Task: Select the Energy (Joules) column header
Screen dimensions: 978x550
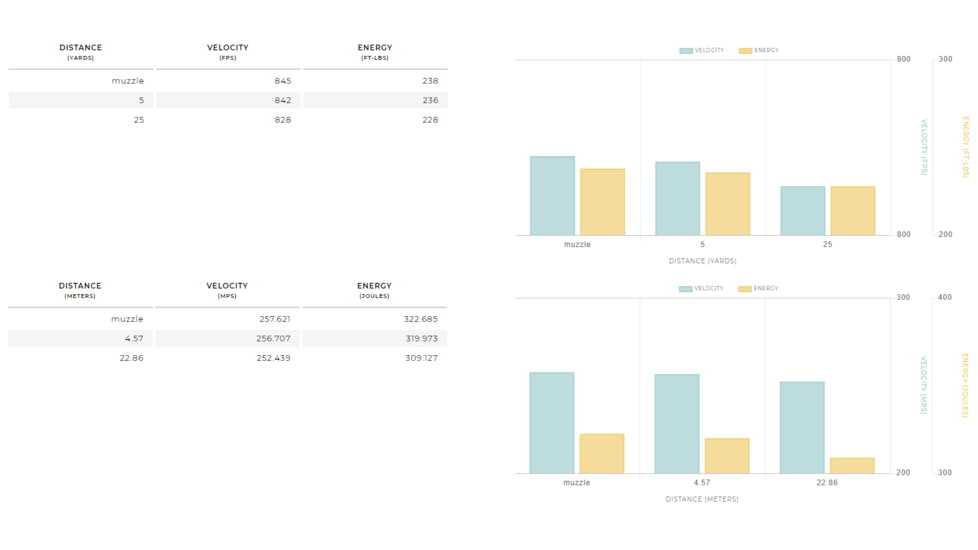Action: 374,290
